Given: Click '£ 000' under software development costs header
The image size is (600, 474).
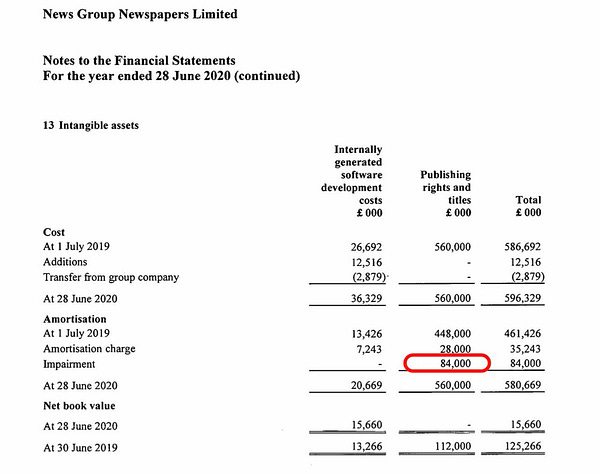Looking at the screenshot, I should [x=369, y=213].
